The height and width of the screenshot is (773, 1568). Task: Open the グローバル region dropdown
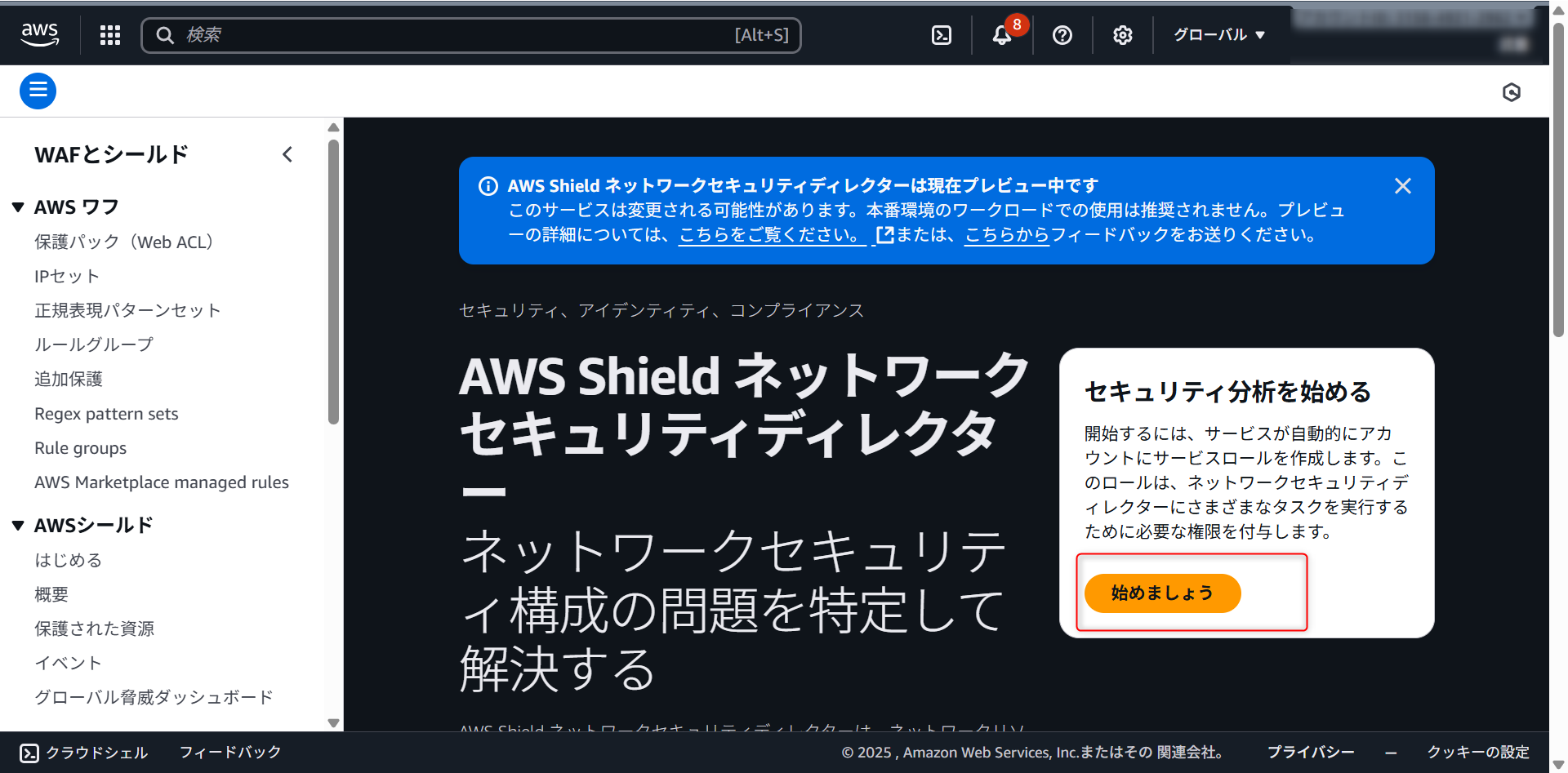point(1219,35)
